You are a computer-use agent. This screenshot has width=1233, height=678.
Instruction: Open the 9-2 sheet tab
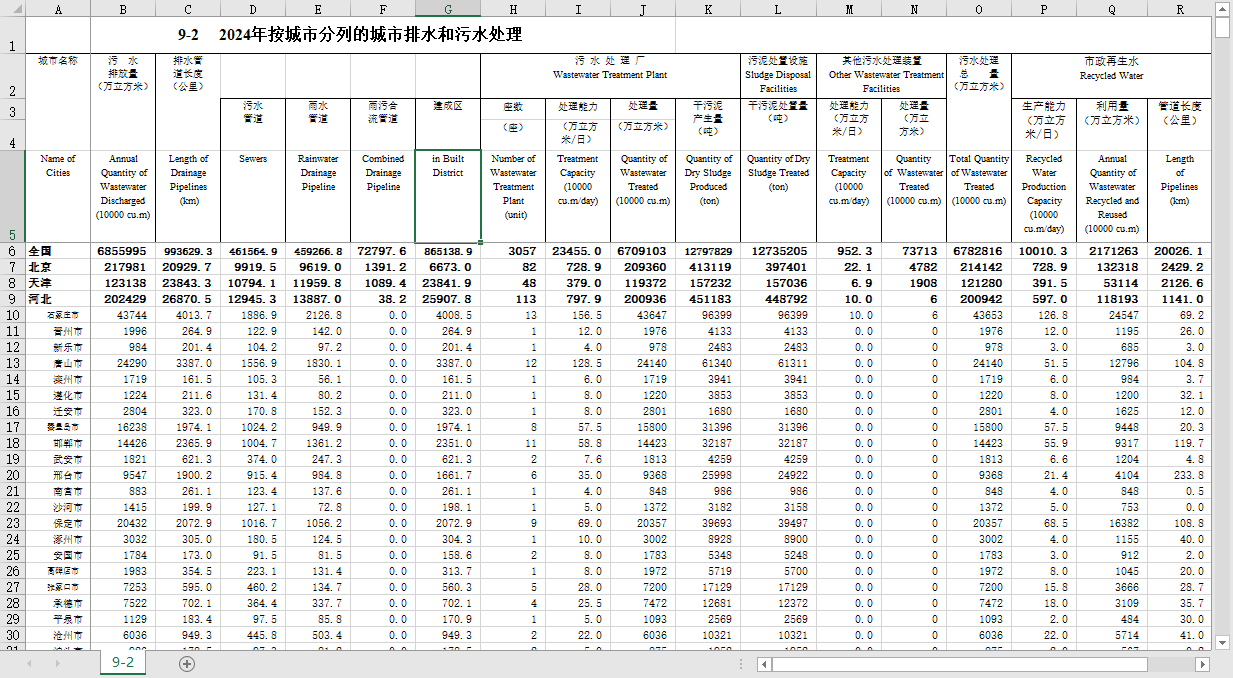(123, 663)
